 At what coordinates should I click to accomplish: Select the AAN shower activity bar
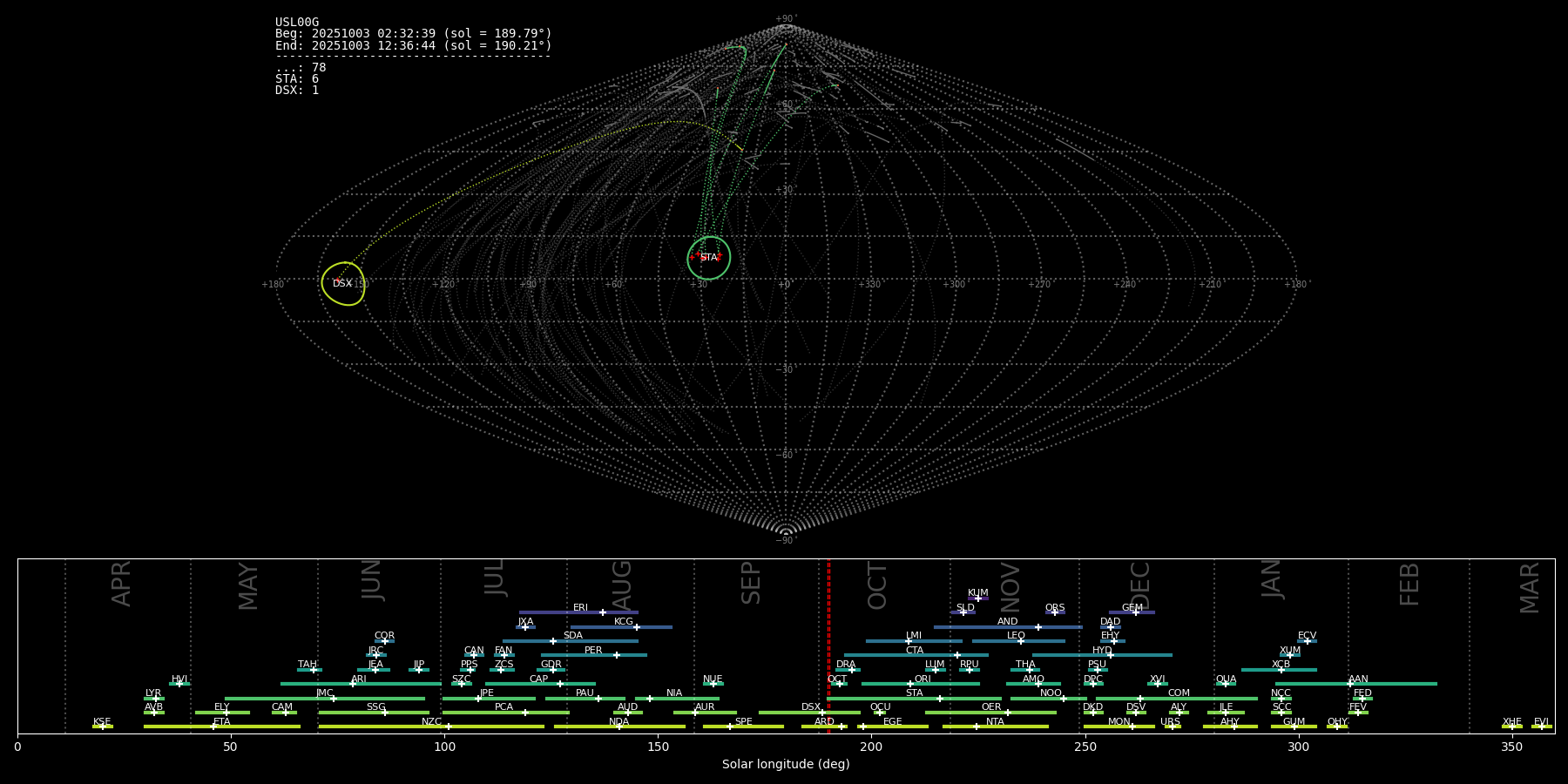click(1394, 684)
